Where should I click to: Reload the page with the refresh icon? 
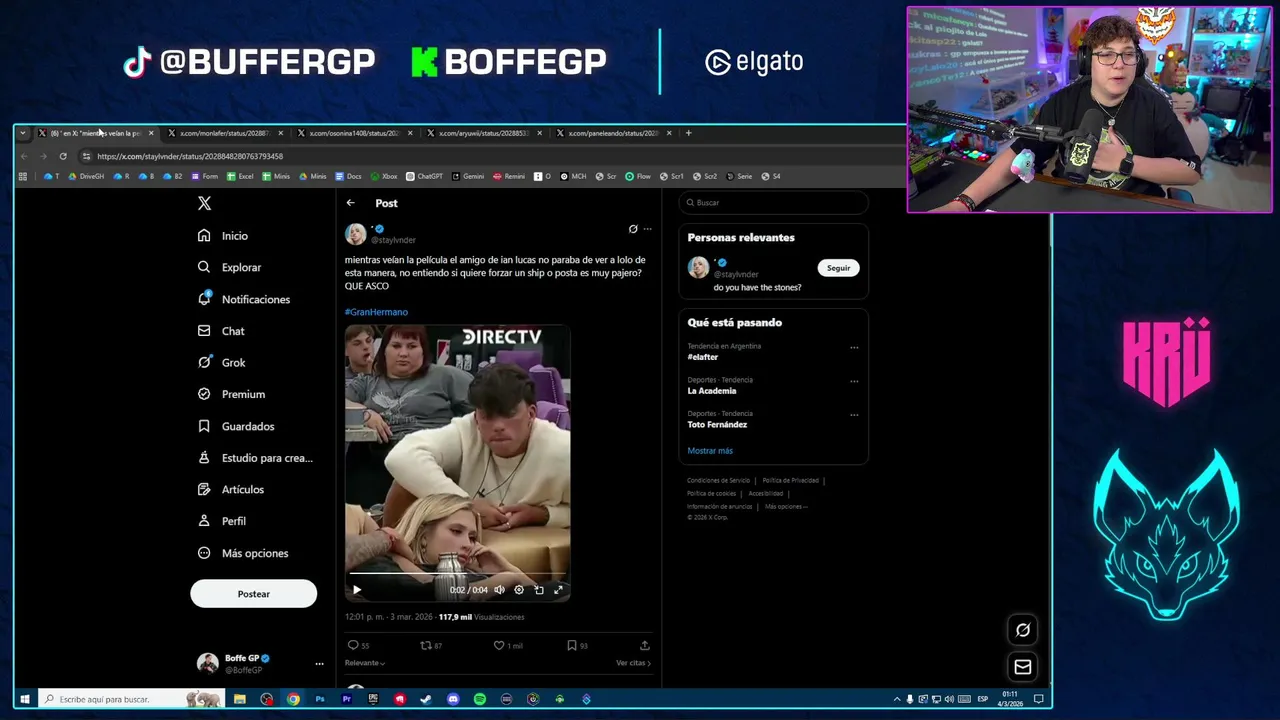pyautogui.click(x=63, y=156)
